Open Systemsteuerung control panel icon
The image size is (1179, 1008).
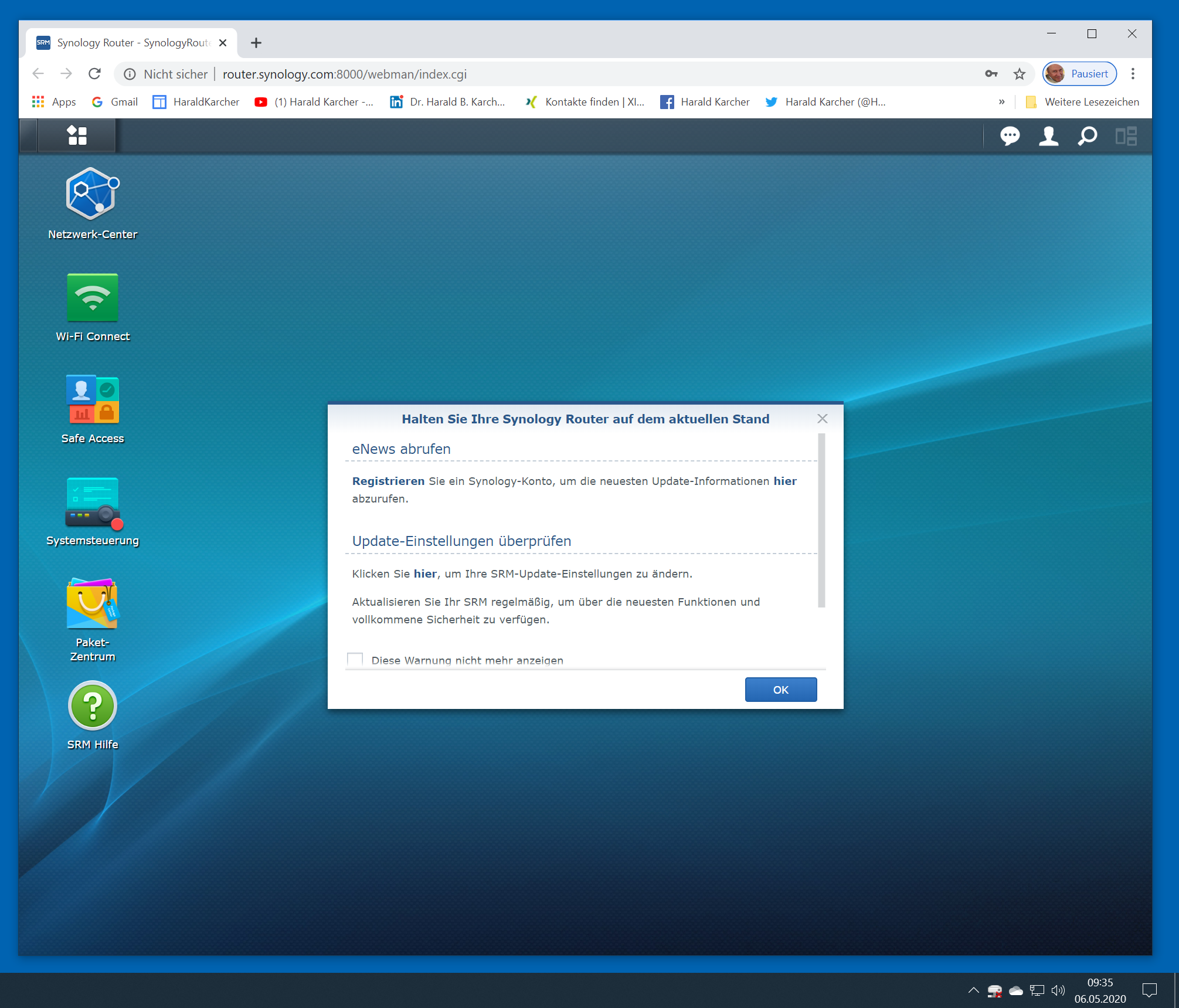pos(93,502)
